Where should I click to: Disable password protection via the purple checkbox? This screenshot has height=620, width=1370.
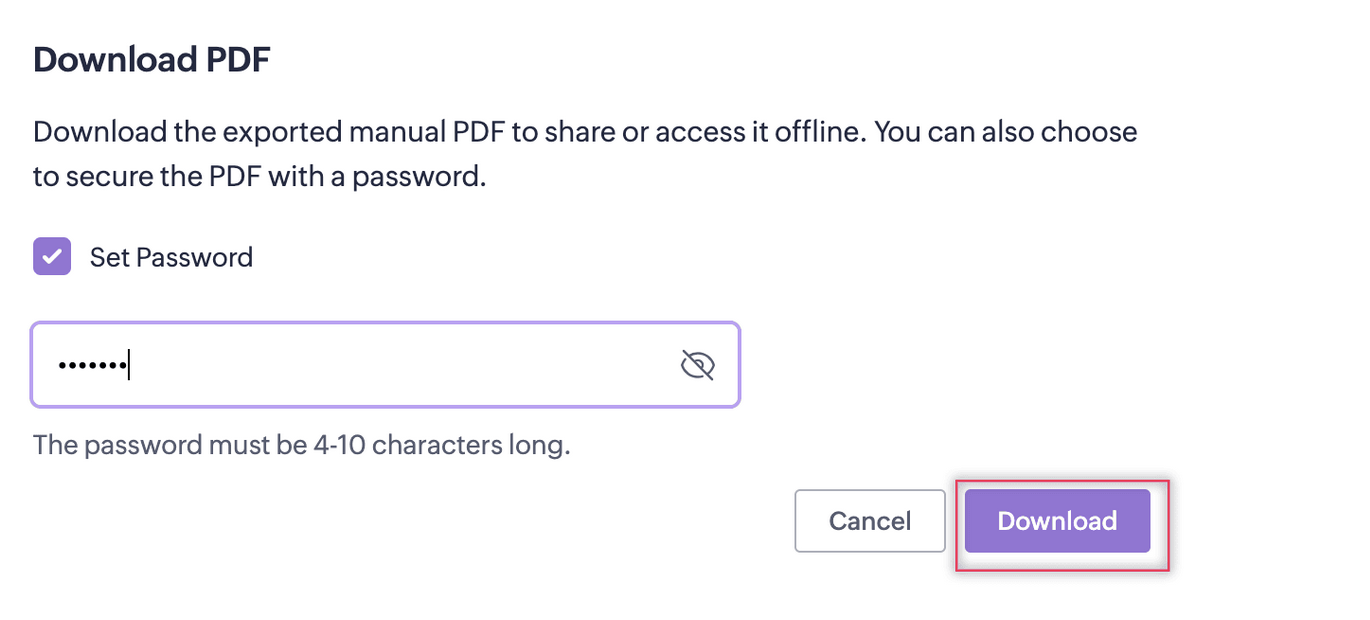click(52, 257)
